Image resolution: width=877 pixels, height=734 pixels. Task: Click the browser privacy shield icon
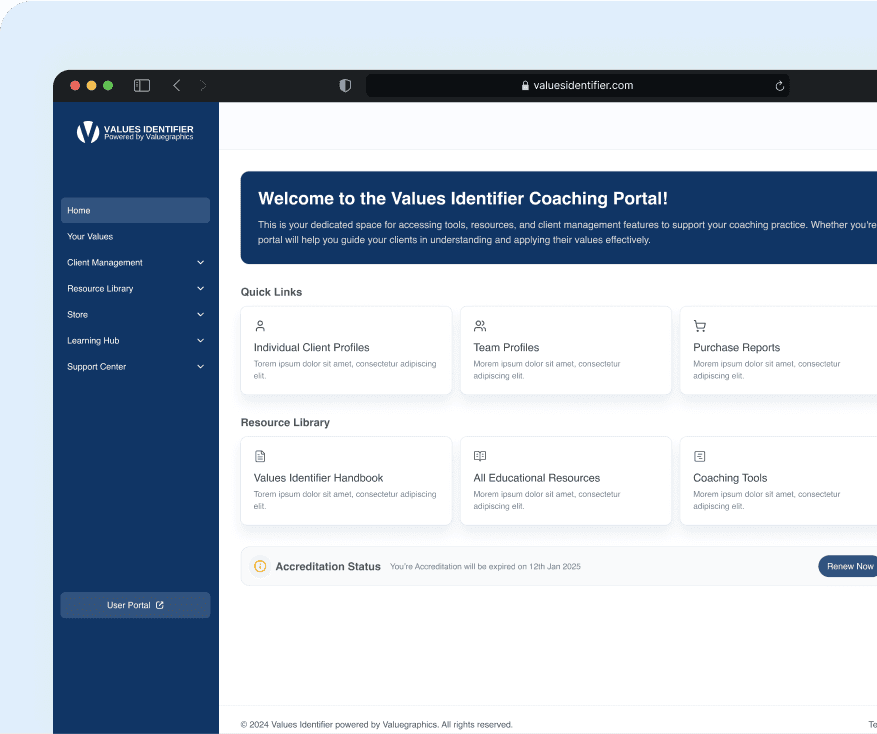(x=345, y=86)
